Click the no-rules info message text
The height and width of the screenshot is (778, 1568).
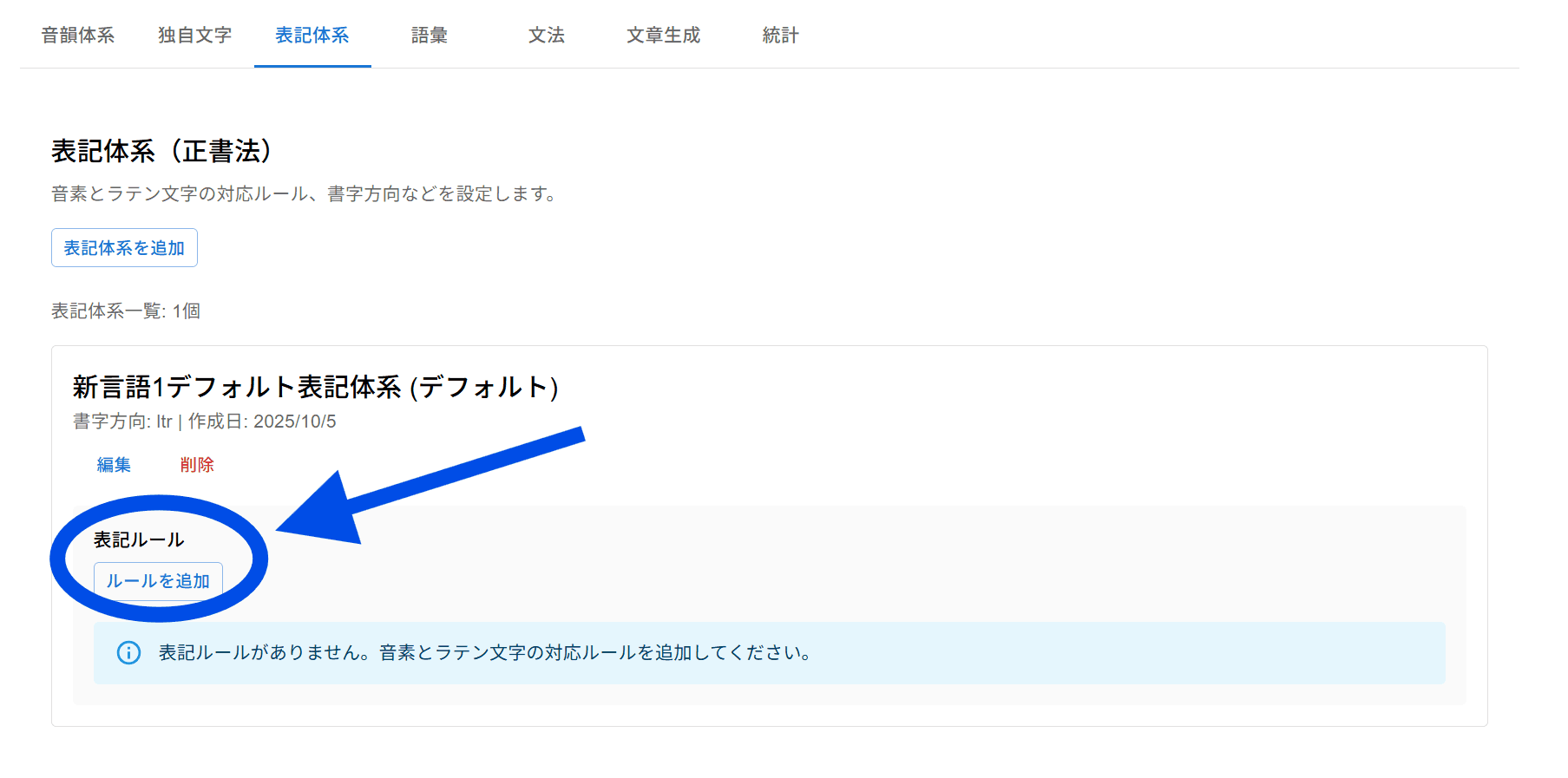486,653
